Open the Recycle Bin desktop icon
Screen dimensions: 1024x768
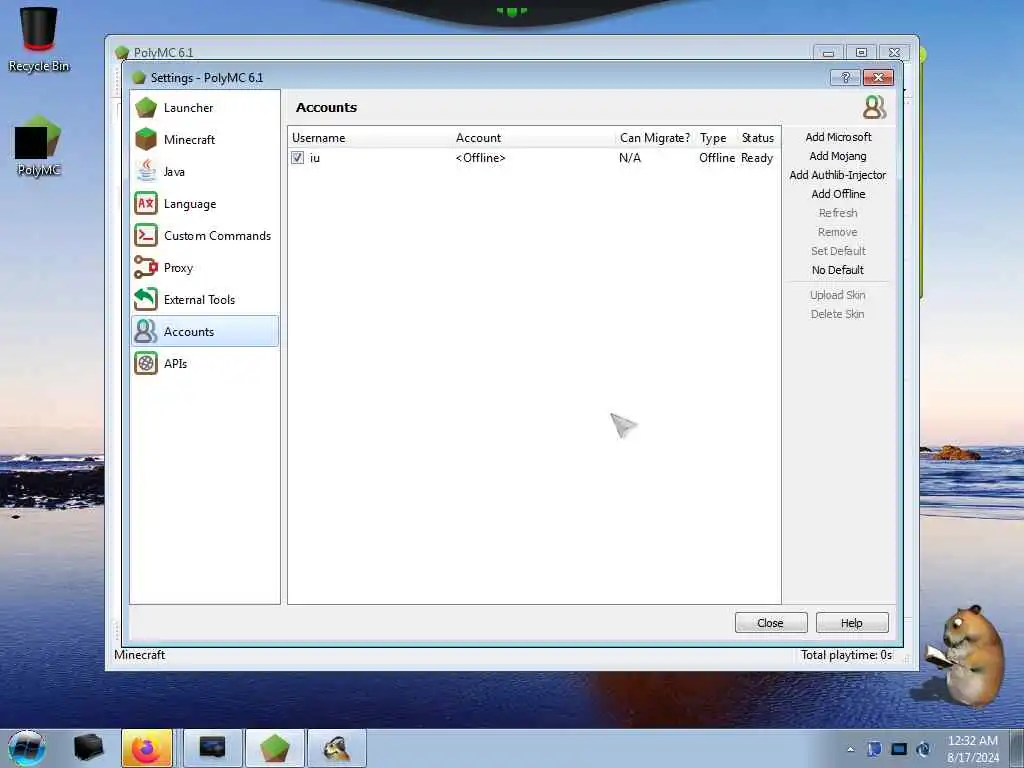[x=39, y=39]
